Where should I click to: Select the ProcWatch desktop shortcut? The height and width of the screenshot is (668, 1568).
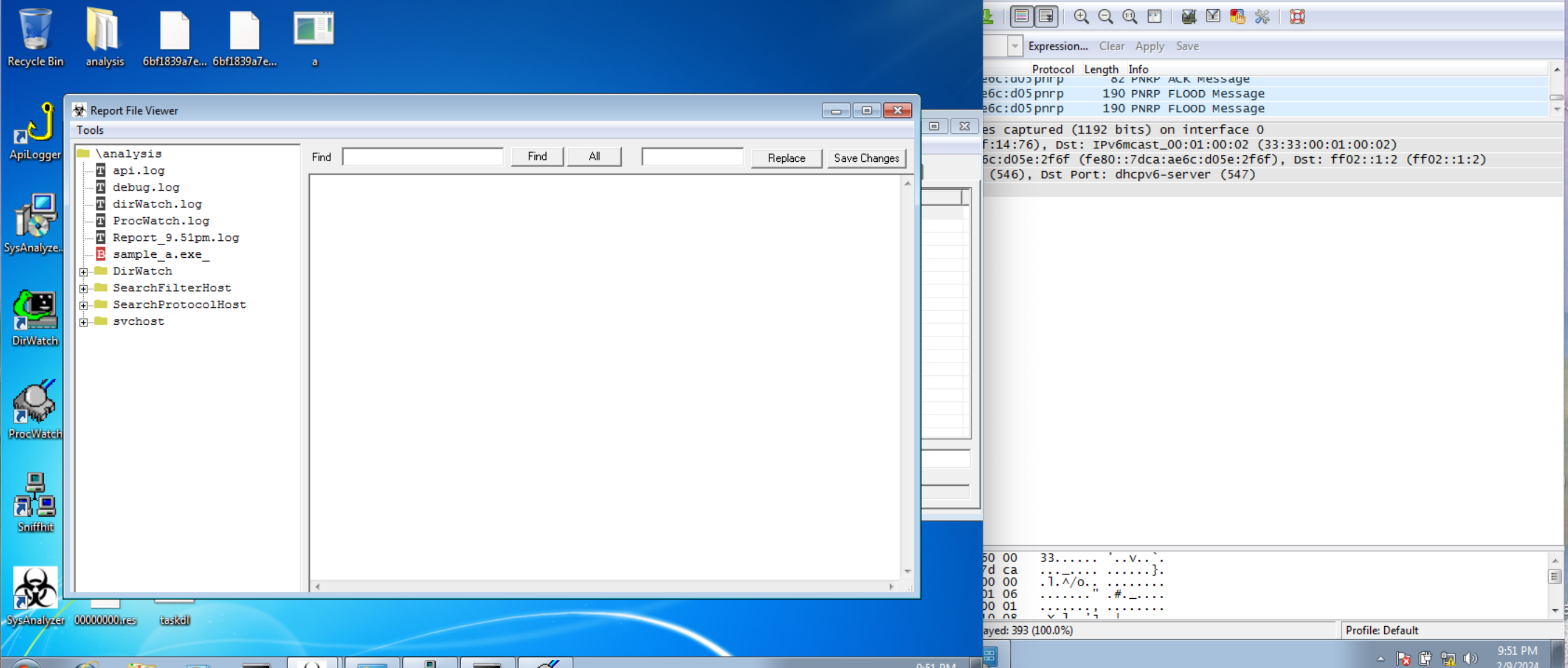(35, 409)
